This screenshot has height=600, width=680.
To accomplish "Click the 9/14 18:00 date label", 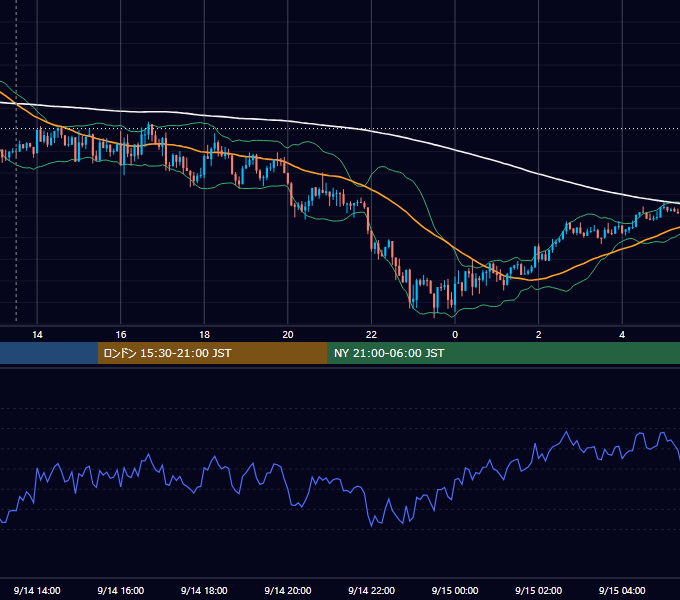I will pyautogui.click(x=204, y=590).
